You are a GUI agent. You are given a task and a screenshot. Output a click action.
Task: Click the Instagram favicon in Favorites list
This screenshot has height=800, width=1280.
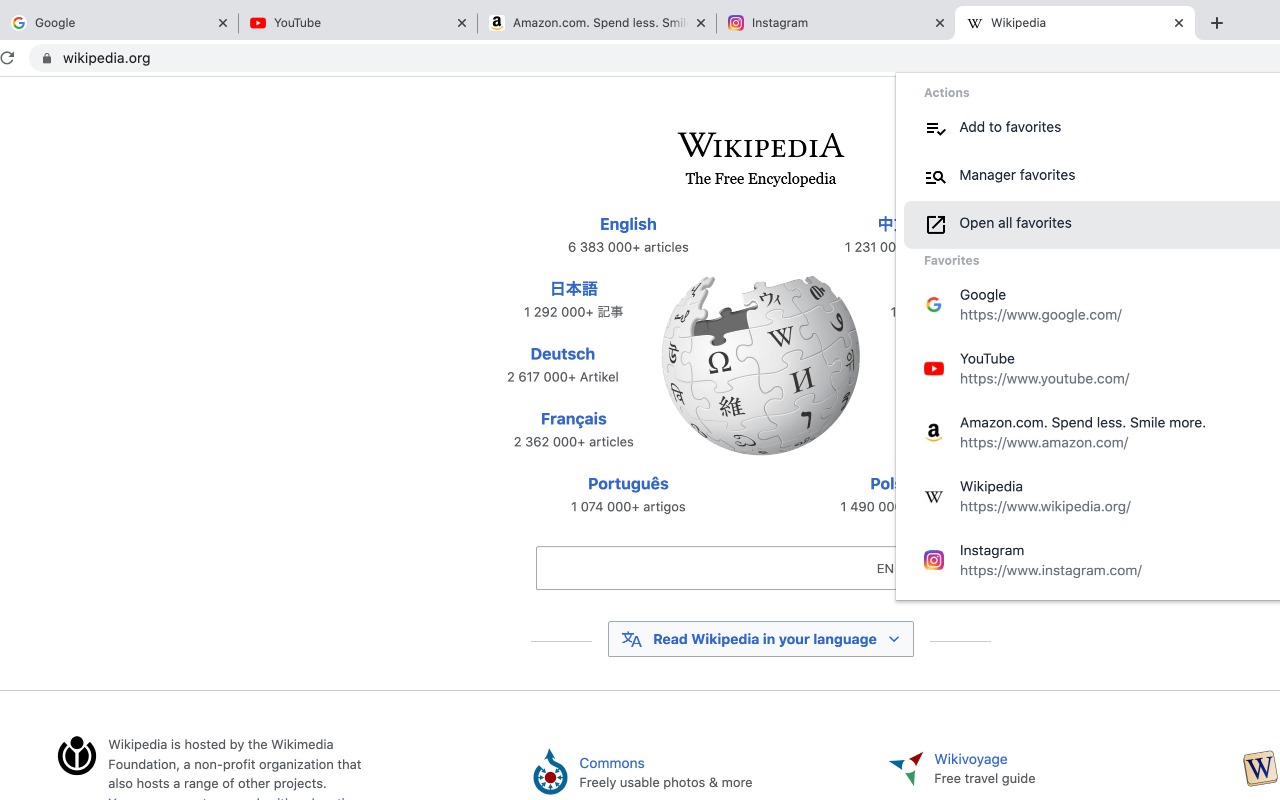click(934, 561)
